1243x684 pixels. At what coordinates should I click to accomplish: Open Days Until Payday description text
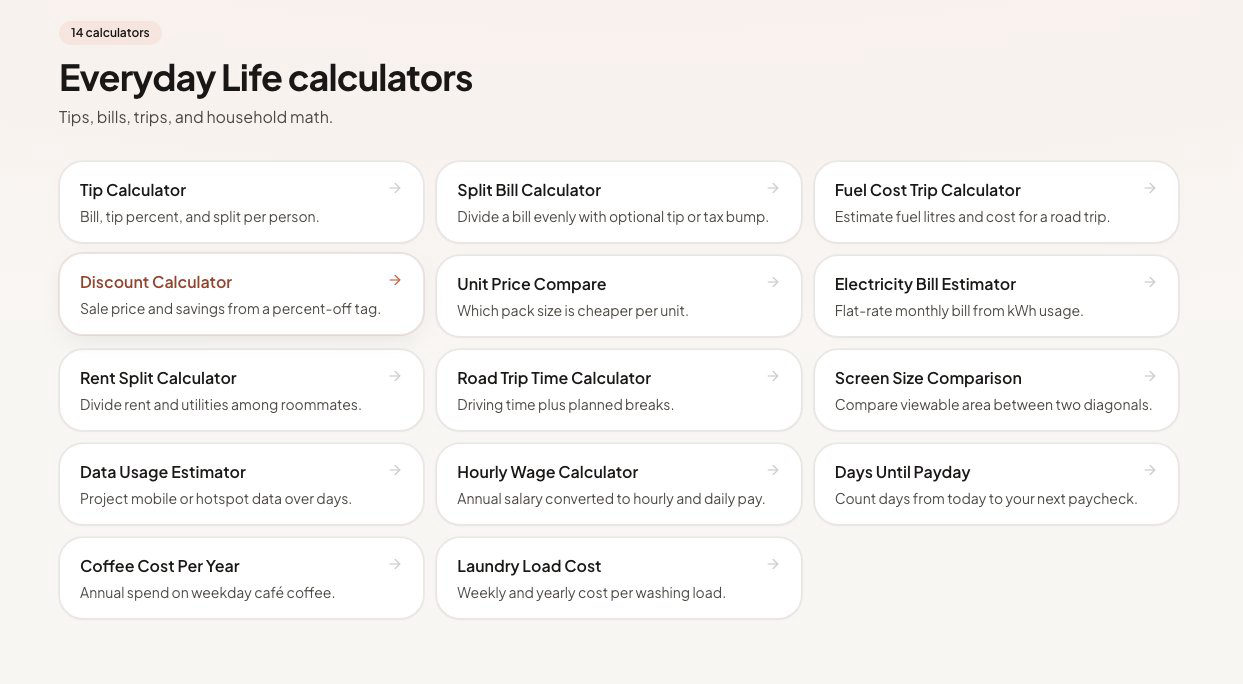986,499
